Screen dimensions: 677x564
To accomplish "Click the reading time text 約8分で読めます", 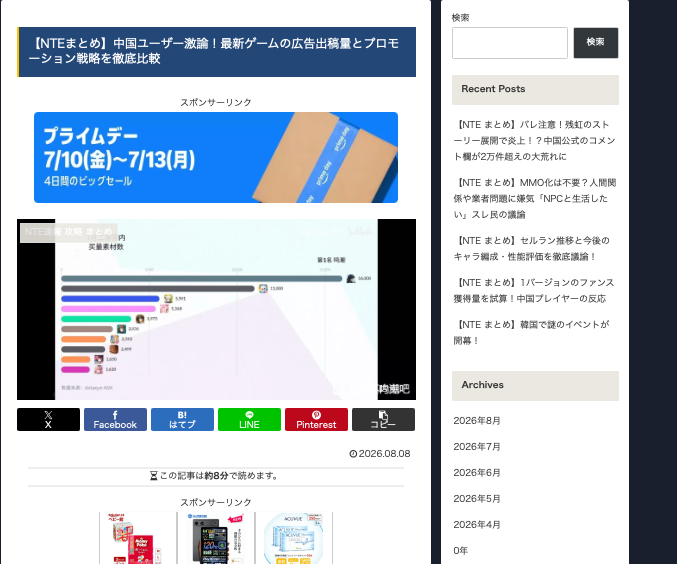I will point(214,475).
